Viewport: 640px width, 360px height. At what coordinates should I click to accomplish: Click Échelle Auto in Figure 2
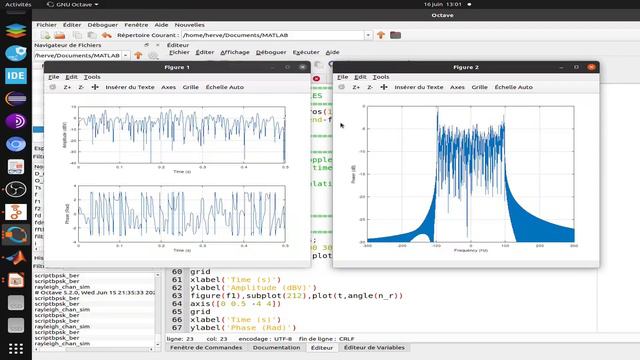coord(513,87)
